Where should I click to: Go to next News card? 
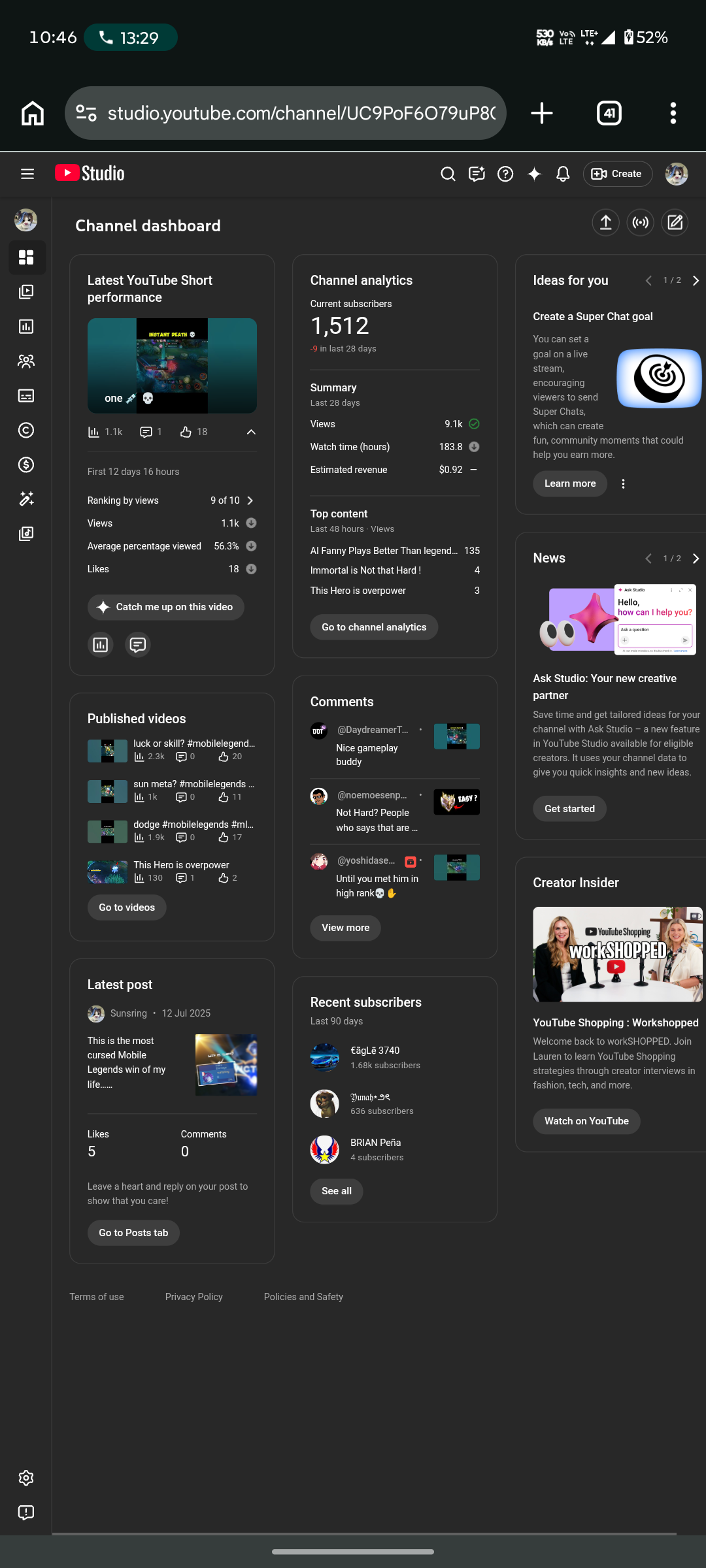[696, 559]
